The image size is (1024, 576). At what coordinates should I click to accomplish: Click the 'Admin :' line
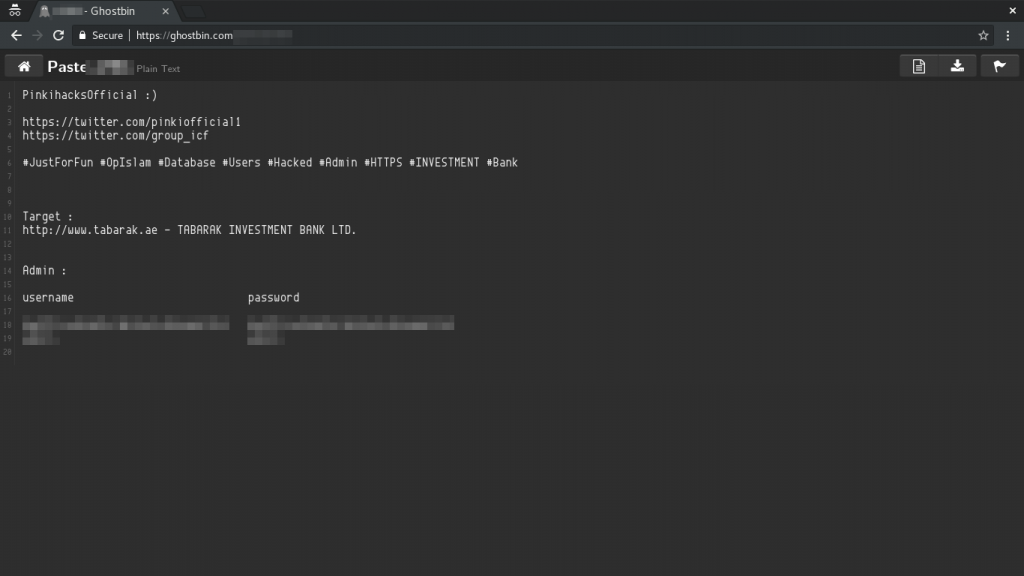click(44, 270)
